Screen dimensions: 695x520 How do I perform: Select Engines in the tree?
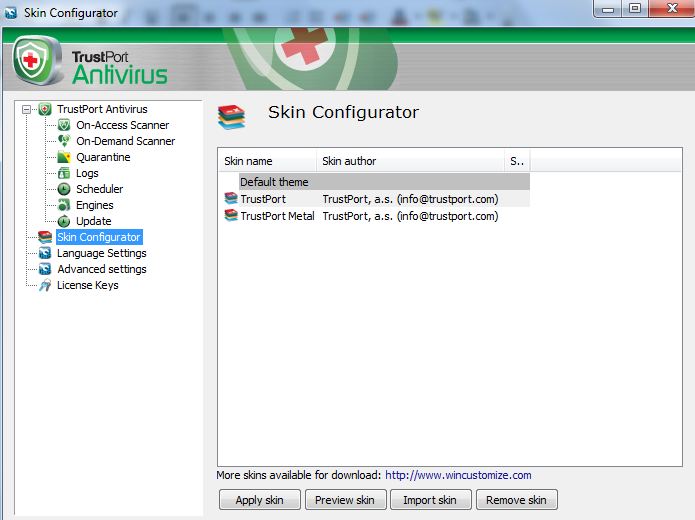(95, 205)
